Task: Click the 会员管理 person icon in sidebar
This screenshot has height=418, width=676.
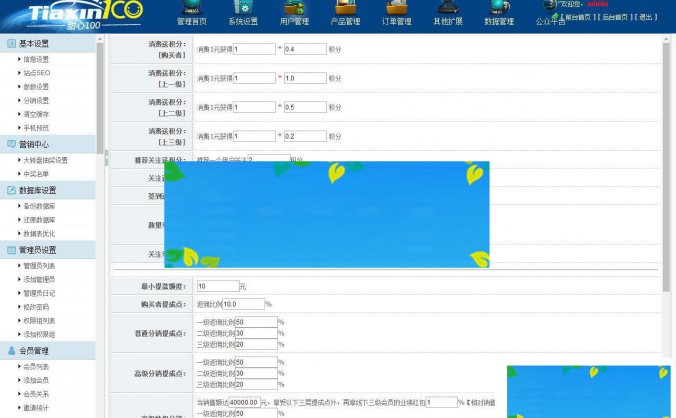Action: [x=11, y=351]
